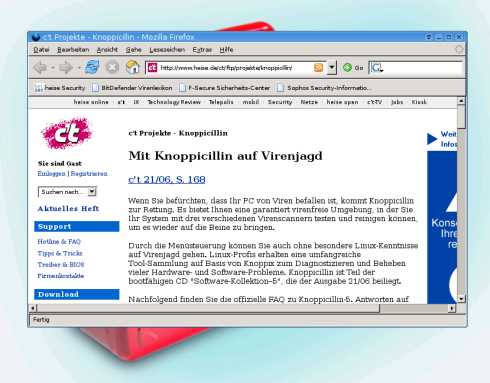Click the Tipps & Tricks sidebar link
The height and width of the screenshot is (383, 490).
point(60,253)
